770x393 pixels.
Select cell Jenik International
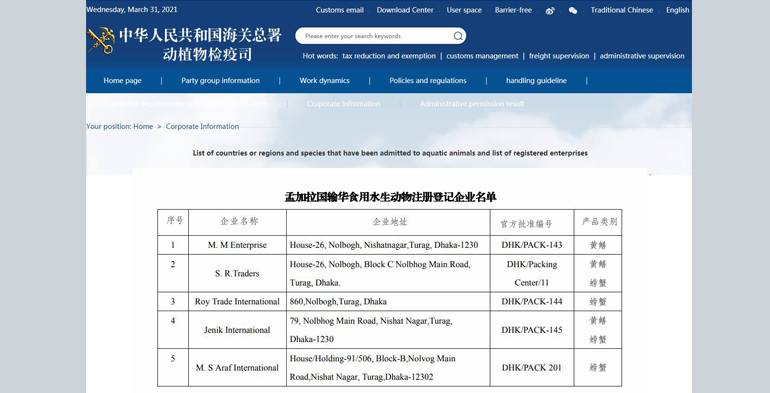pyautogui.click(x=237, y=330)
